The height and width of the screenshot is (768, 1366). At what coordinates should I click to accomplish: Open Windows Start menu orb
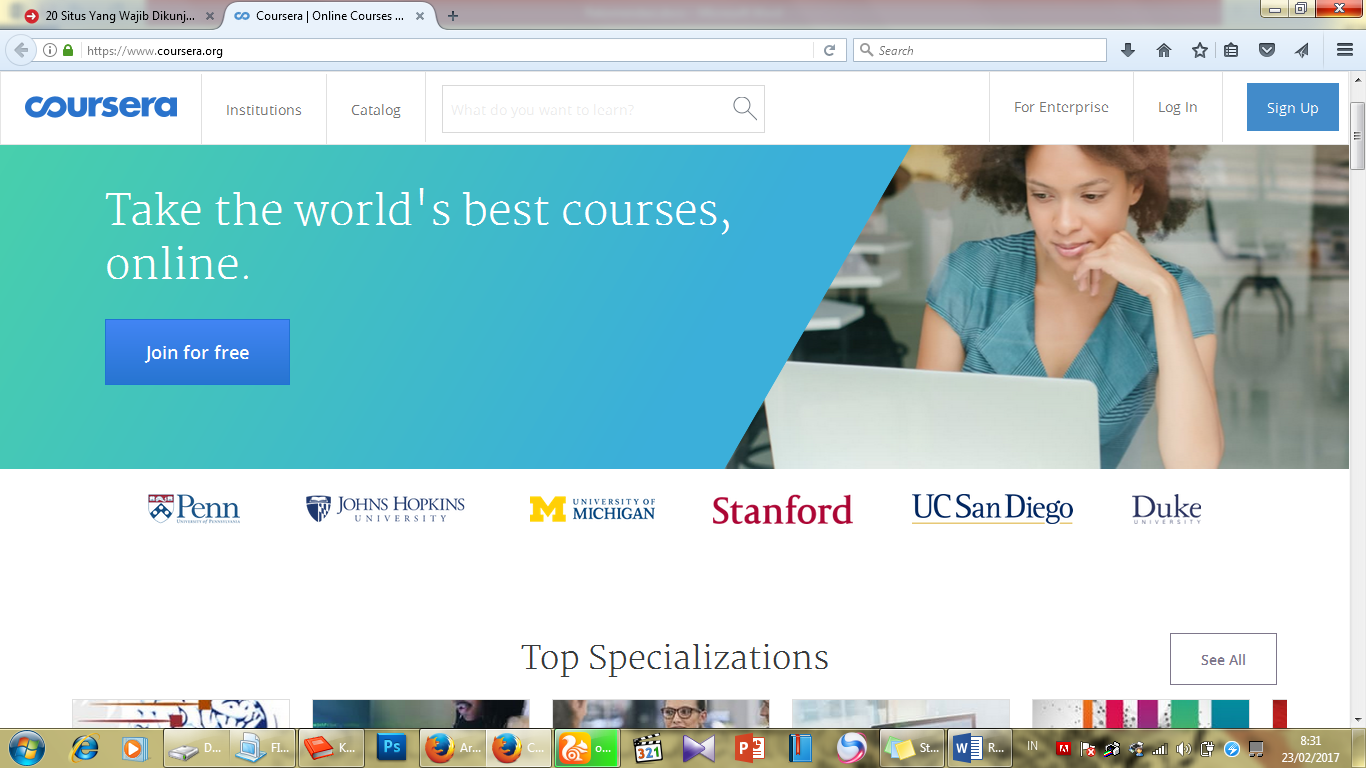[x=26, y=747]
